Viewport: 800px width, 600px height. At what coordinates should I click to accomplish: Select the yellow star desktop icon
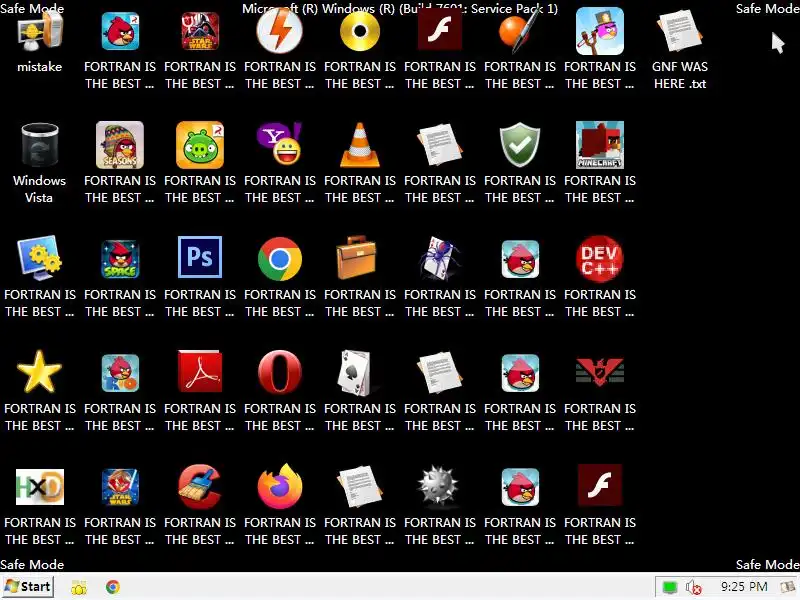(x=39, y=371)
